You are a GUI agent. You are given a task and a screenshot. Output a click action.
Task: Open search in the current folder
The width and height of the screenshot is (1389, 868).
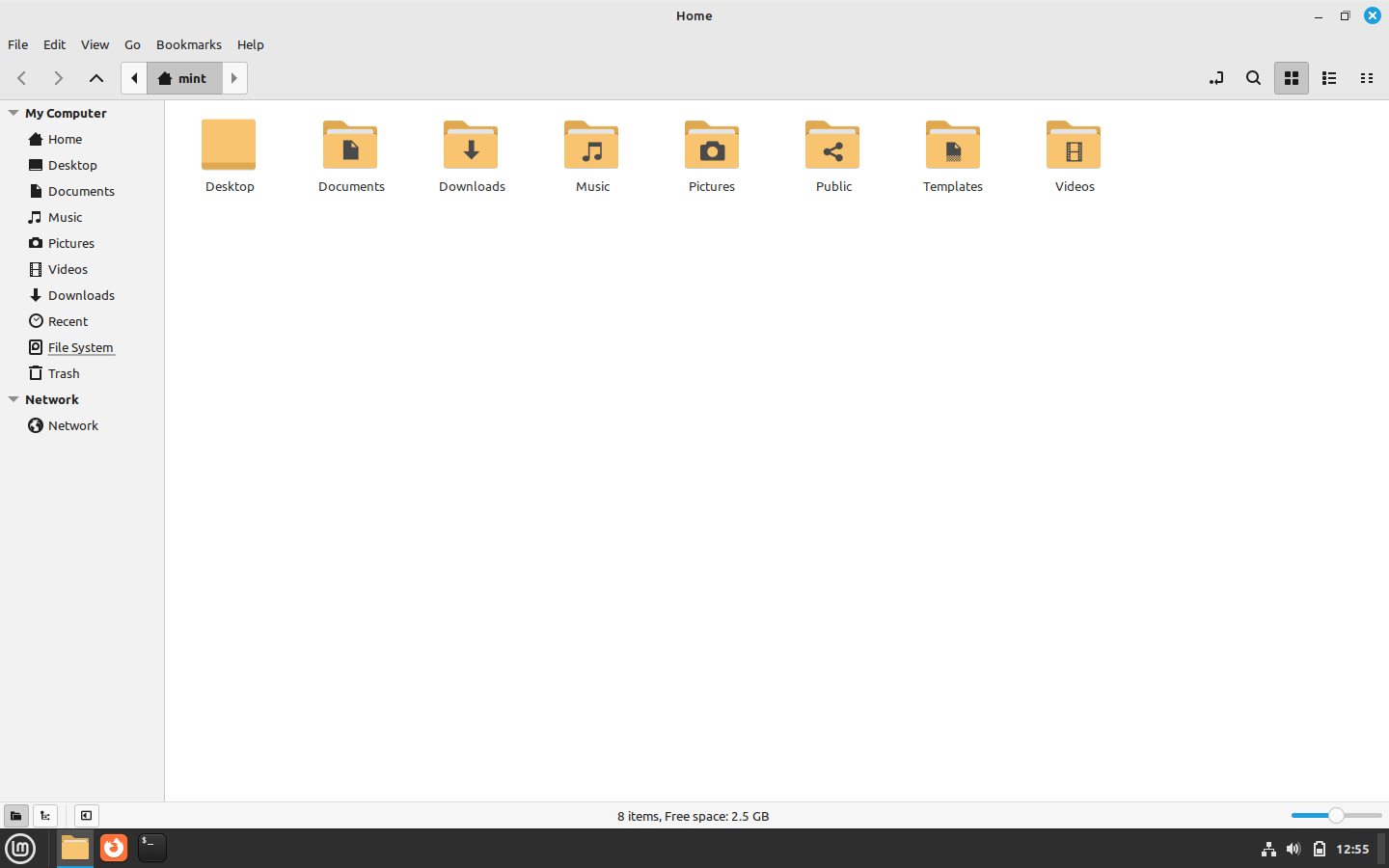(x=1253, y=78)
